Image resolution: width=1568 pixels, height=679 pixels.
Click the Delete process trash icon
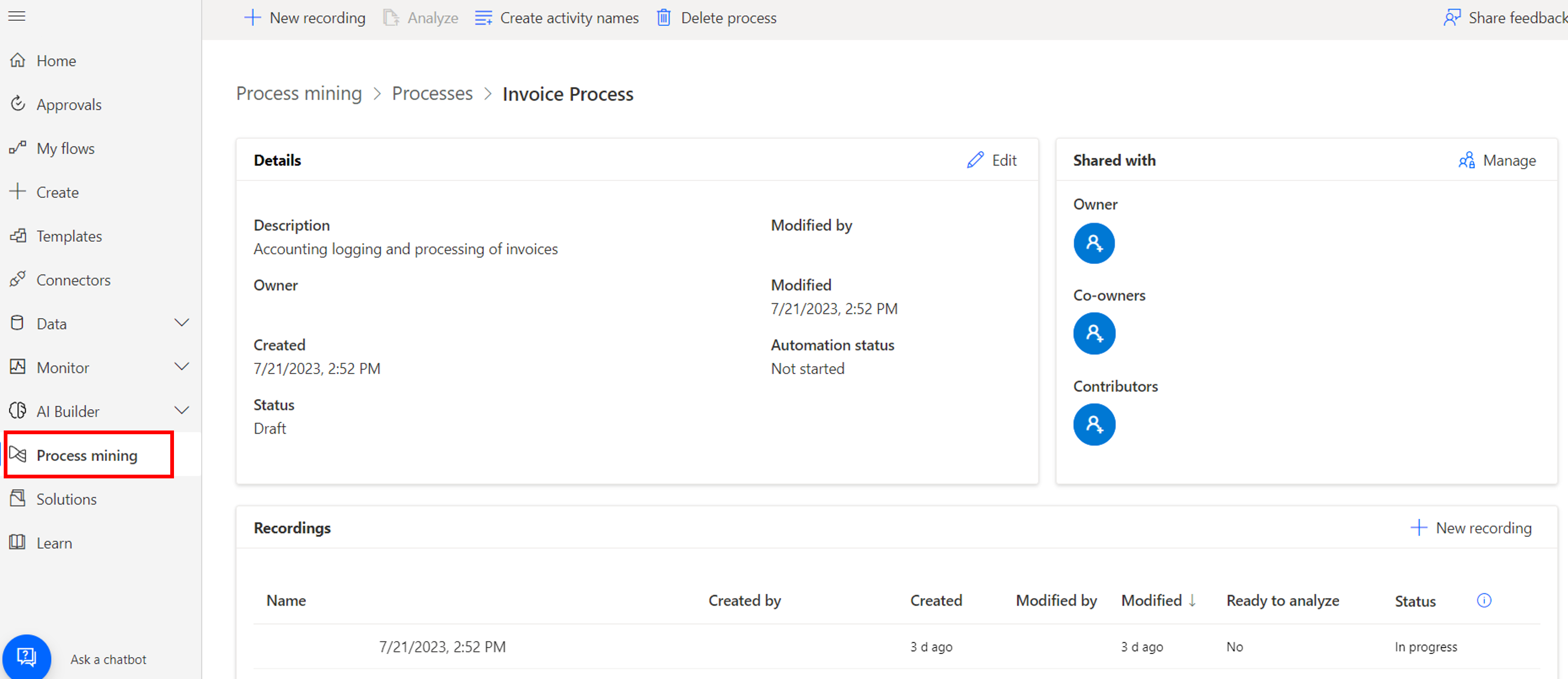pos(663,18)
